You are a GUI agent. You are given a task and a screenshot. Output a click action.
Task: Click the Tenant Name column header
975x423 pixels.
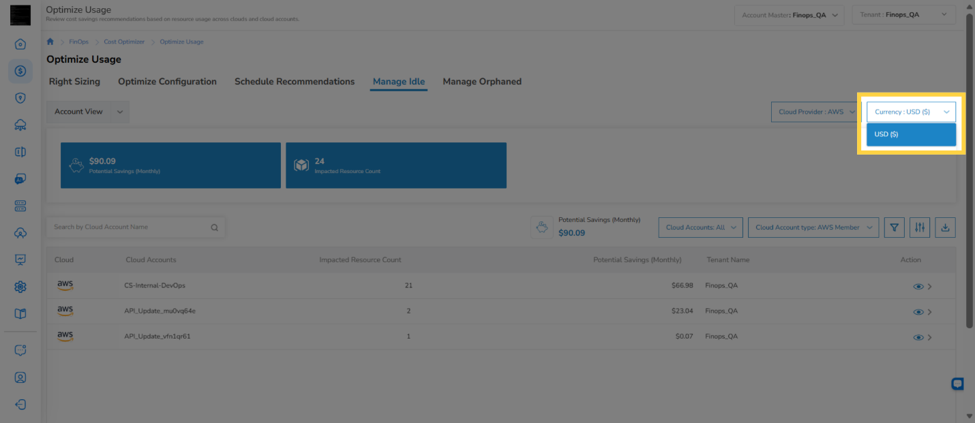tap(728, 259)
